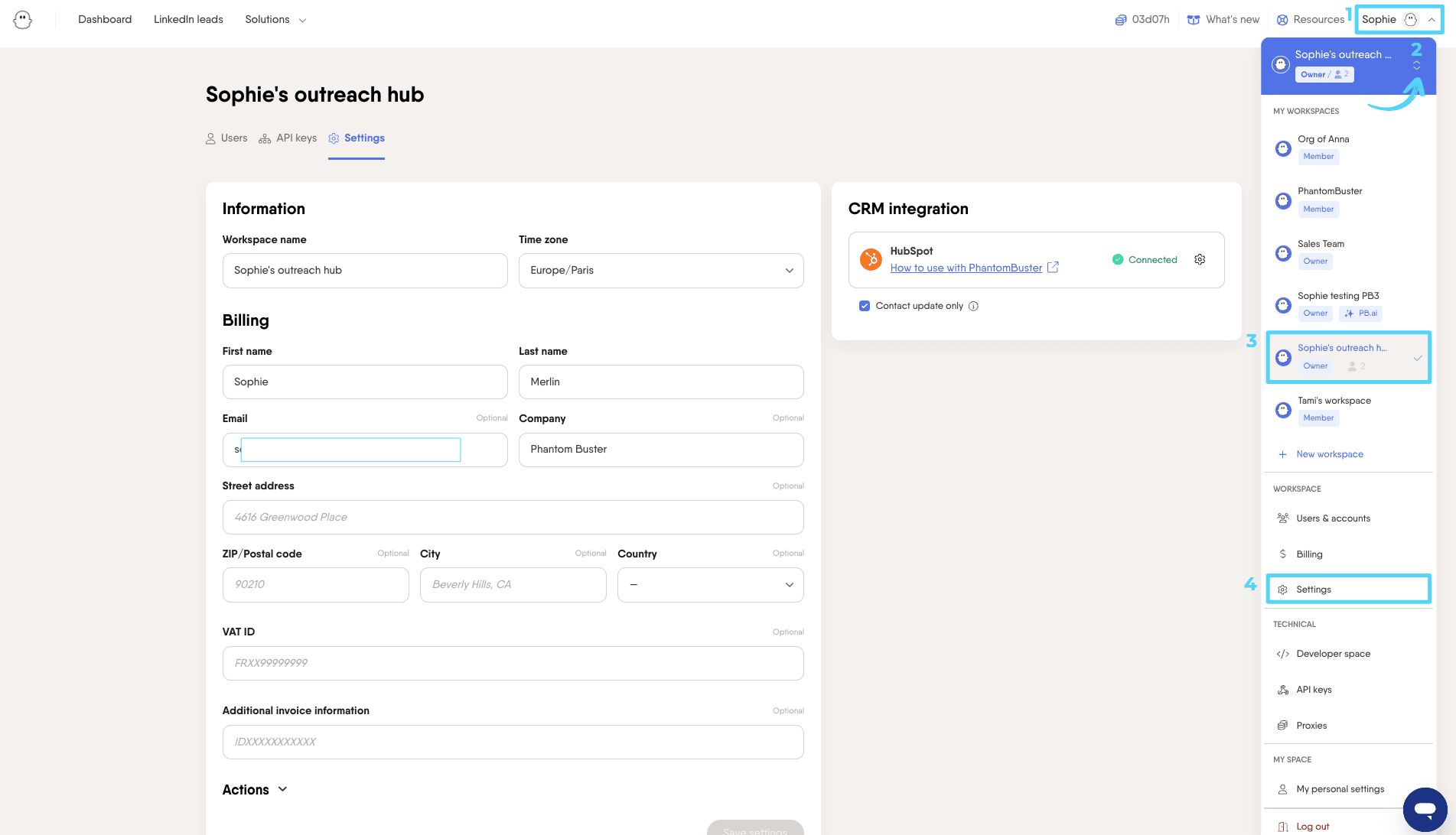Click the PhantomBuster ghost logo

(x=23, y=20)
